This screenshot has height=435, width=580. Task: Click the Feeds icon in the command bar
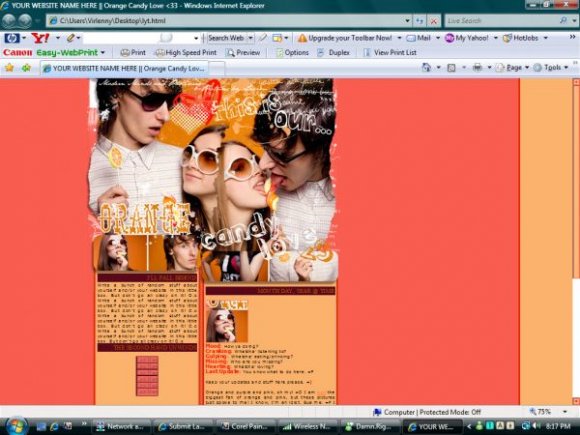pyautogui.click(x=451, y=68)
